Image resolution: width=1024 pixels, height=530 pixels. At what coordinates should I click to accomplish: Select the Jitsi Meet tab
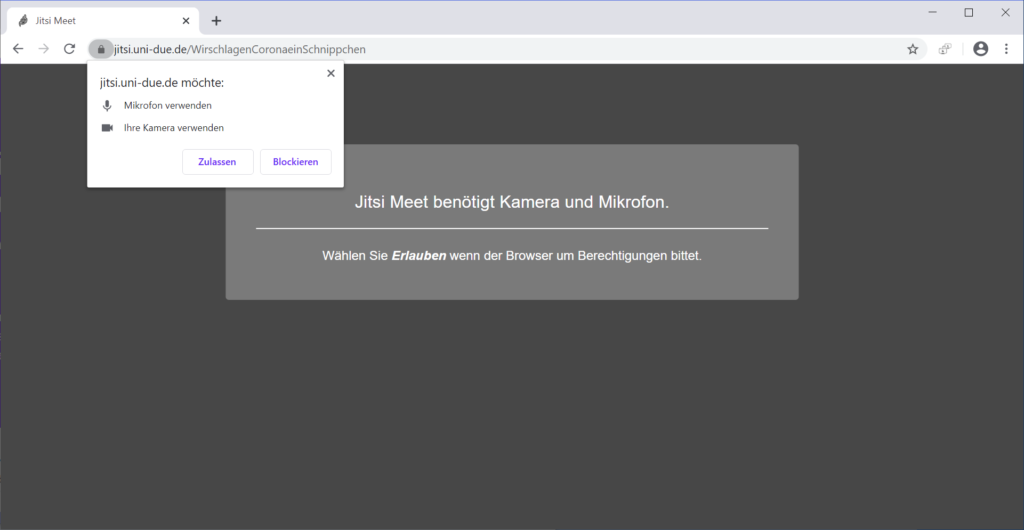(103, 21)
